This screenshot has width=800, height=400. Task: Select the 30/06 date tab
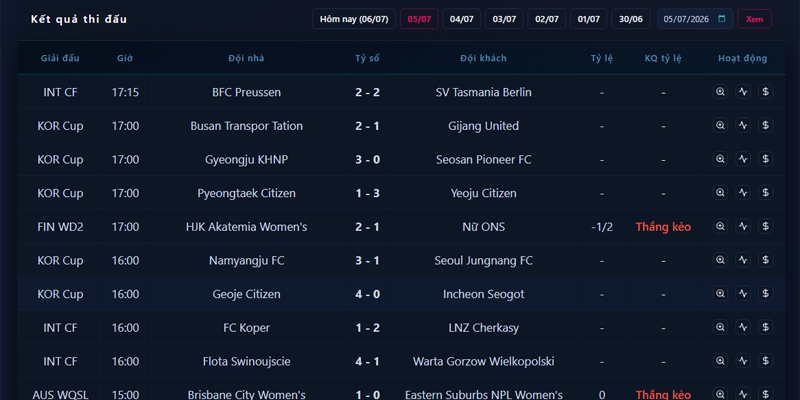(x=631, y=19)
